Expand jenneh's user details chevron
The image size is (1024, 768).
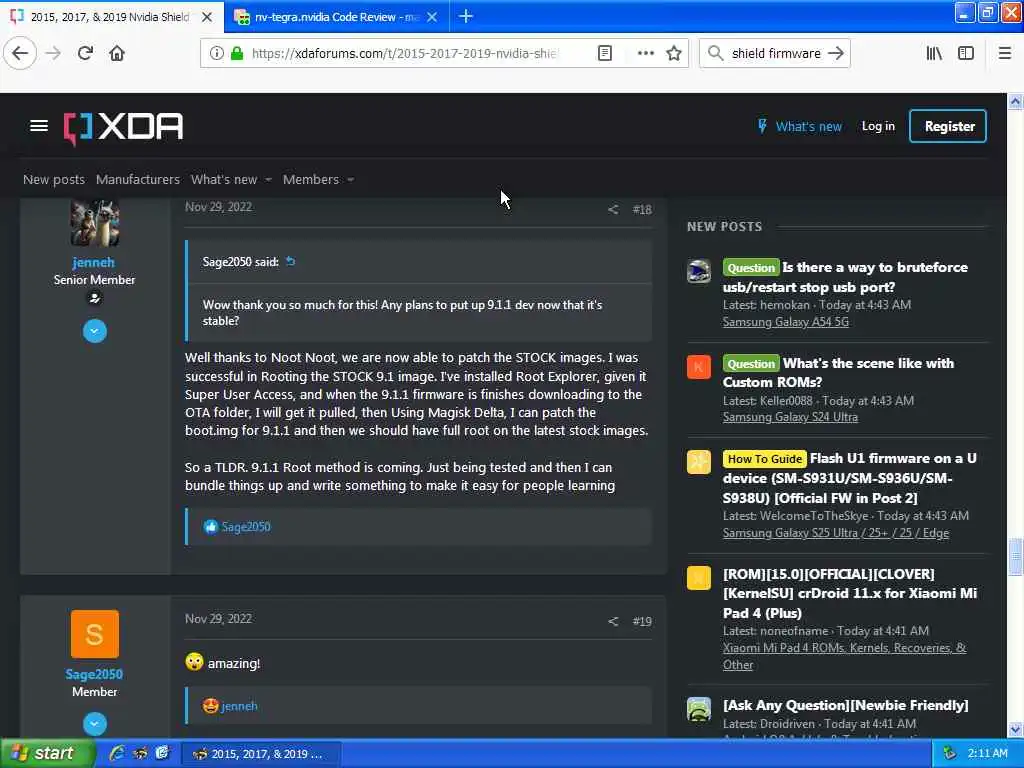click(x=95, y=331)
